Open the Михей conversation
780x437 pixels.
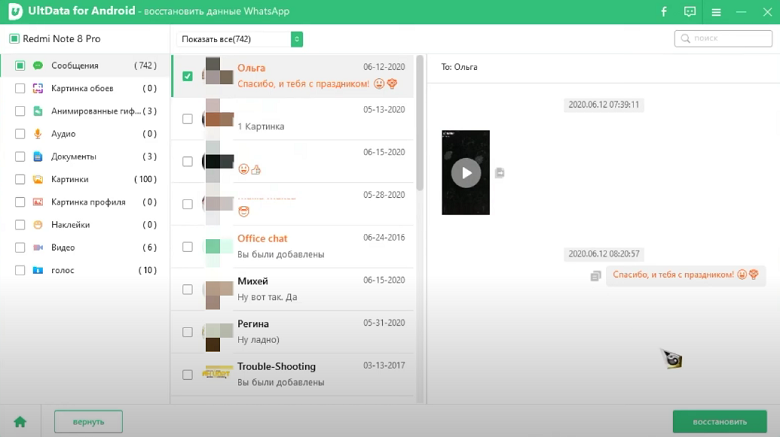coord(293,289)
